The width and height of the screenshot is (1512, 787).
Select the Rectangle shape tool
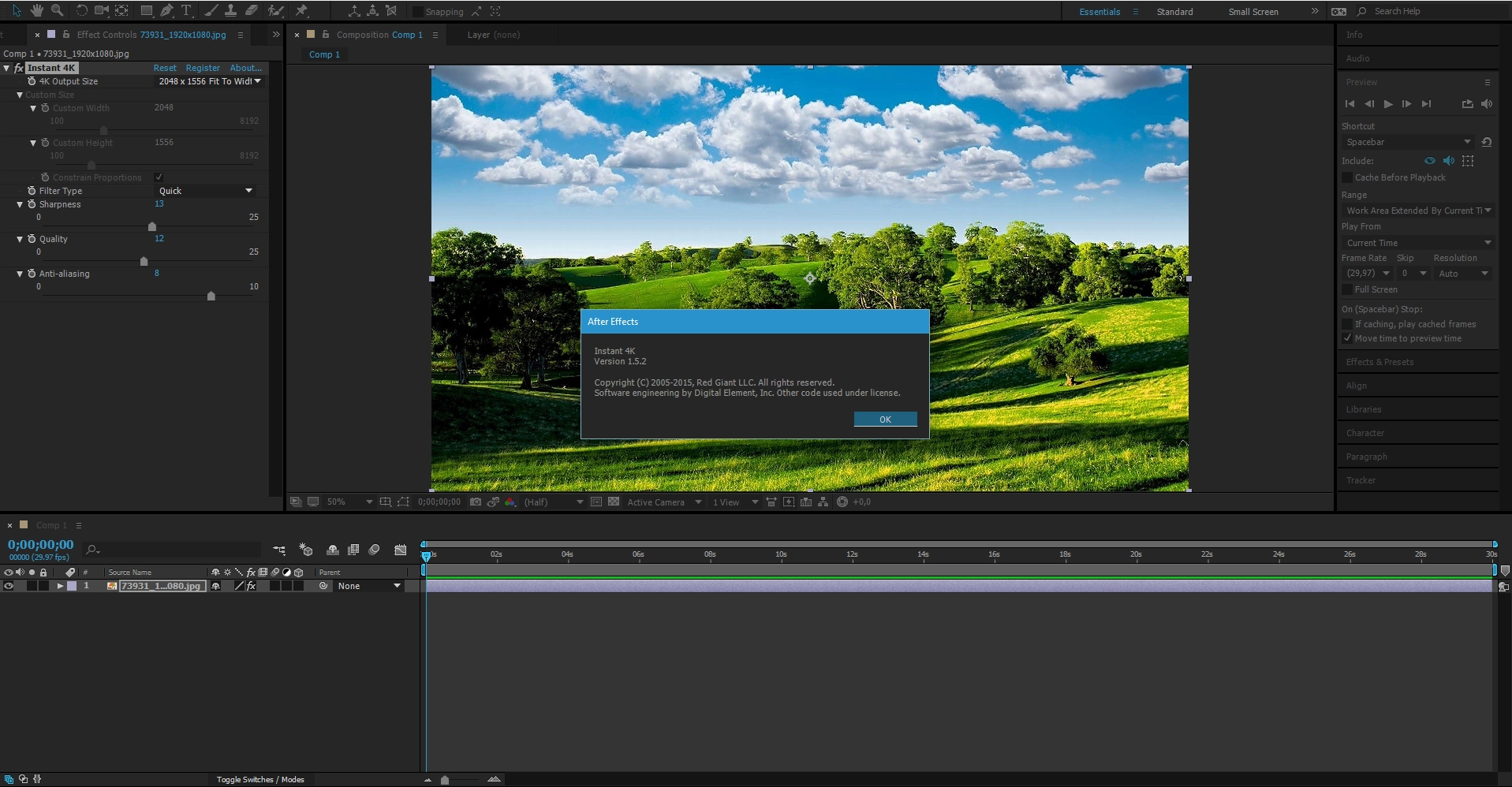click(x=147, y=10)
